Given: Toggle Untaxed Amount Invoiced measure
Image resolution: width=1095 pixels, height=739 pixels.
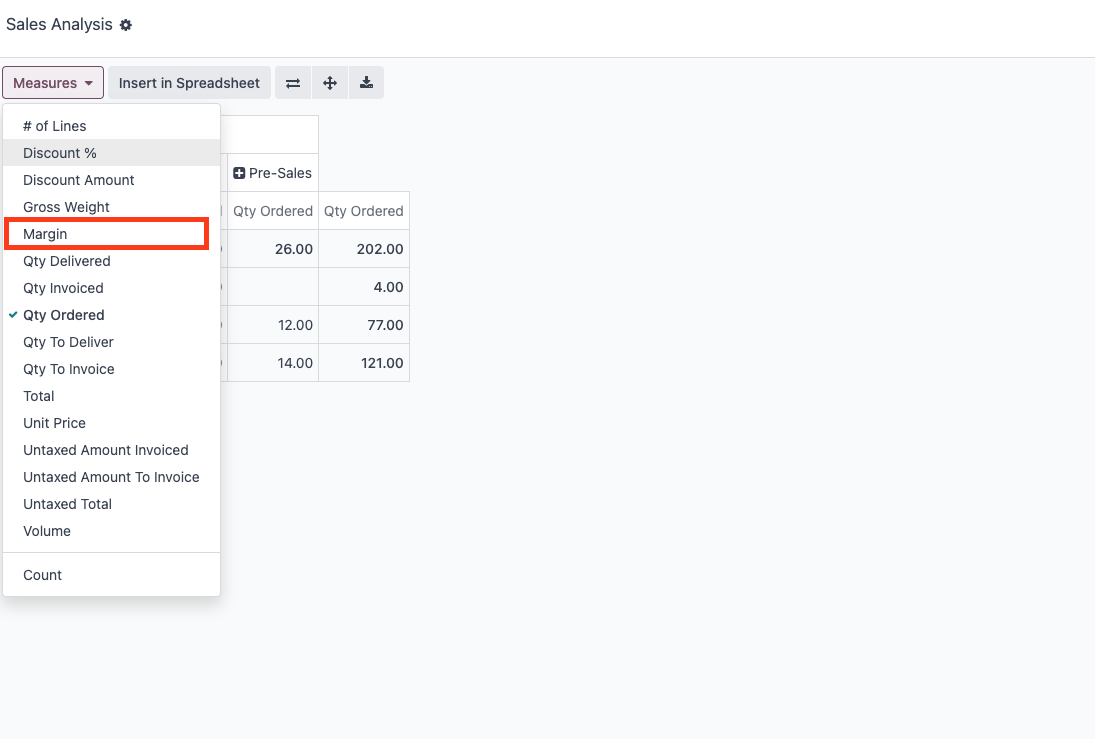Looking at the screenshot, I should 112,450.
